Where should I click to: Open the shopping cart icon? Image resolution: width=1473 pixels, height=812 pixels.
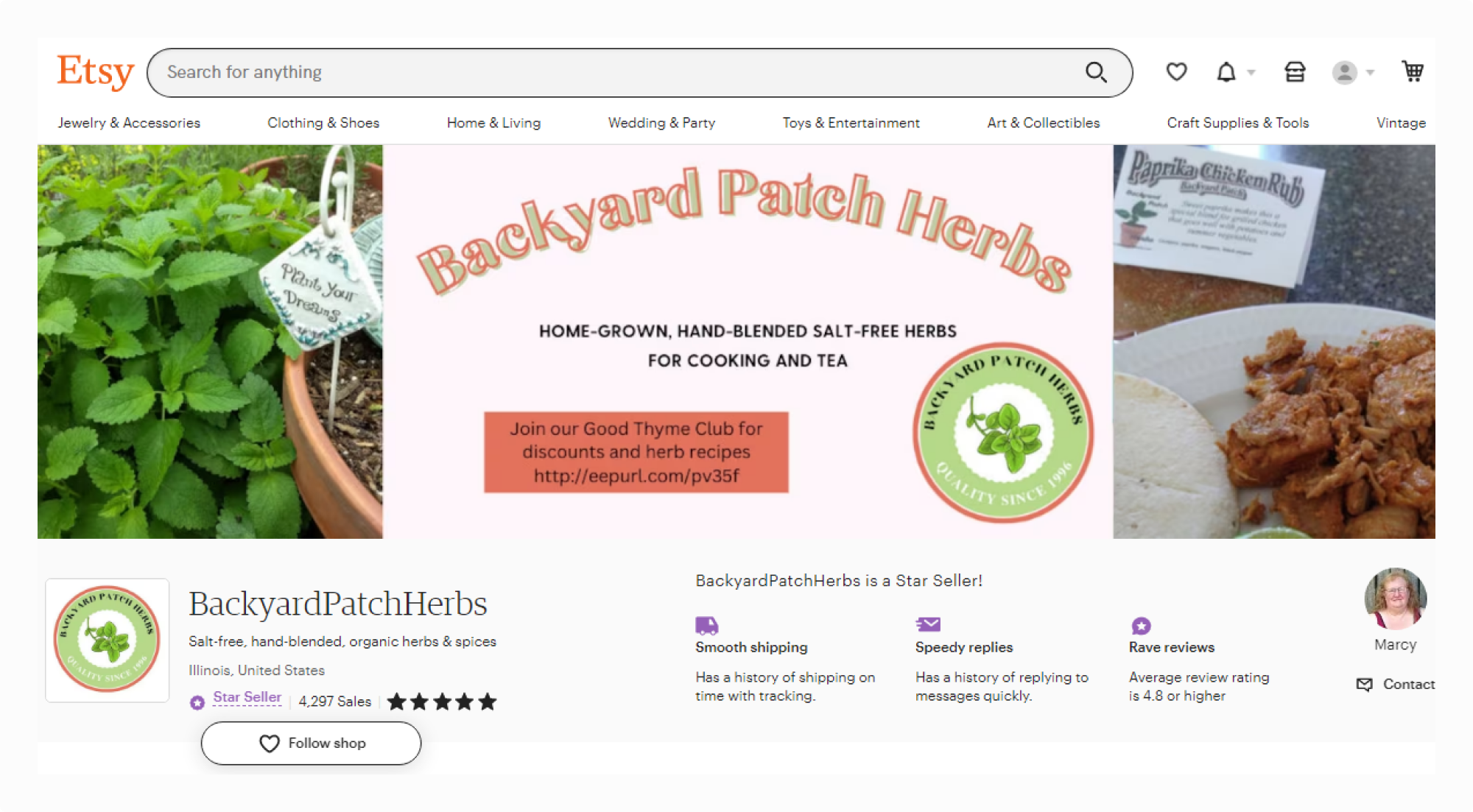pos(1412,71)
